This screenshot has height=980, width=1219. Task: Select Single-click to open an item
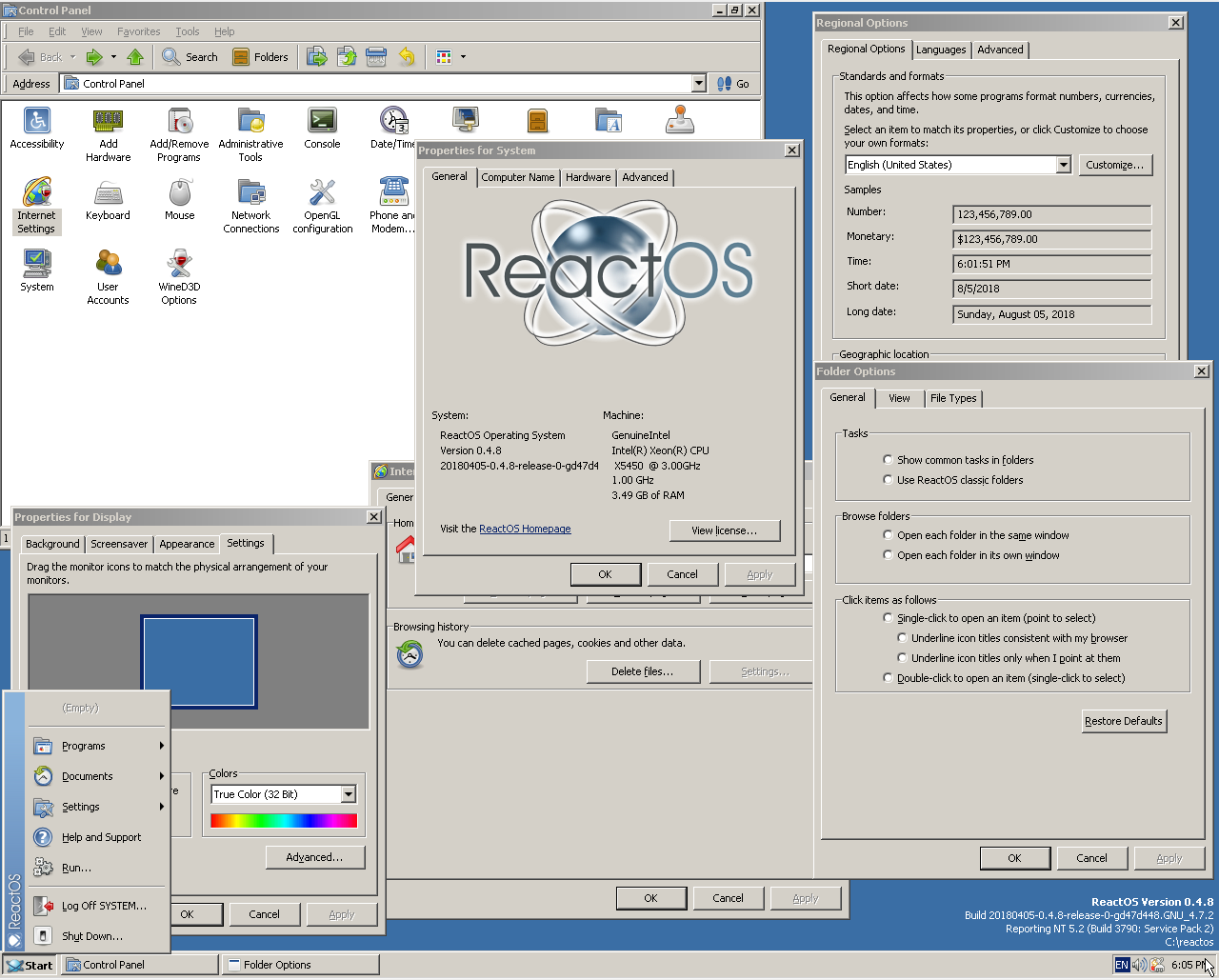888,617
